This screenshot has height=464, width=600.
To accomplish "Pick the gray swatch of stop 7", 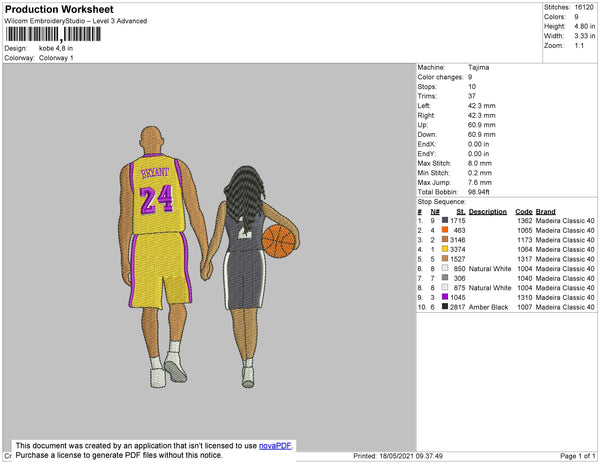I will 445,278.
